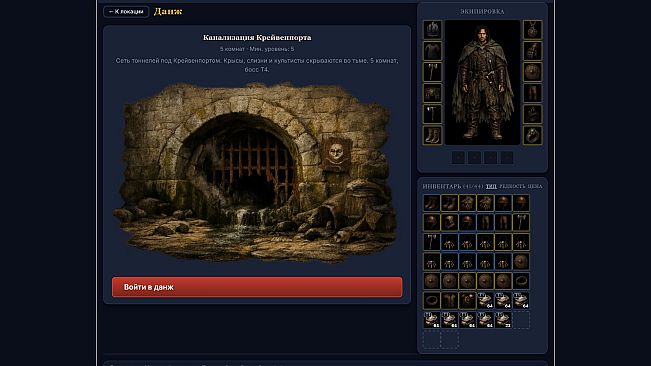Select the ring item beside the inventory chest armor
The height and width of the screenshot is (366, 651).
pos(431,300)
